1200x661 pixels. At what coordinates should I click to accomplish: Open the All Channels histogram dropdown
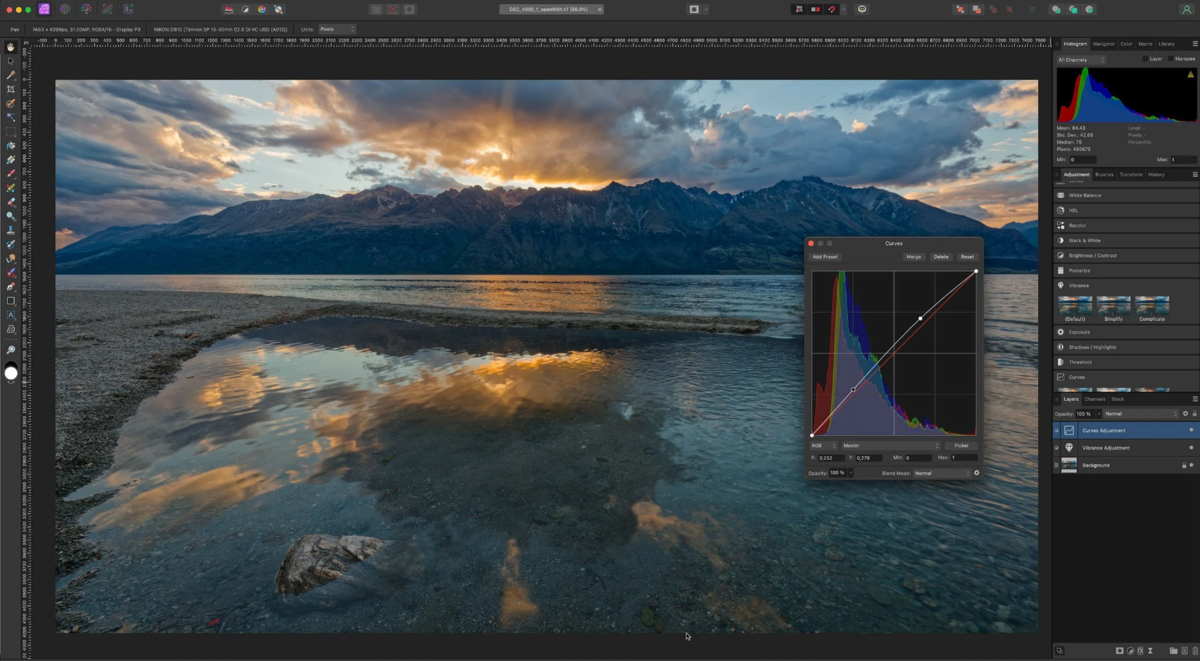tap(1081, 60)
